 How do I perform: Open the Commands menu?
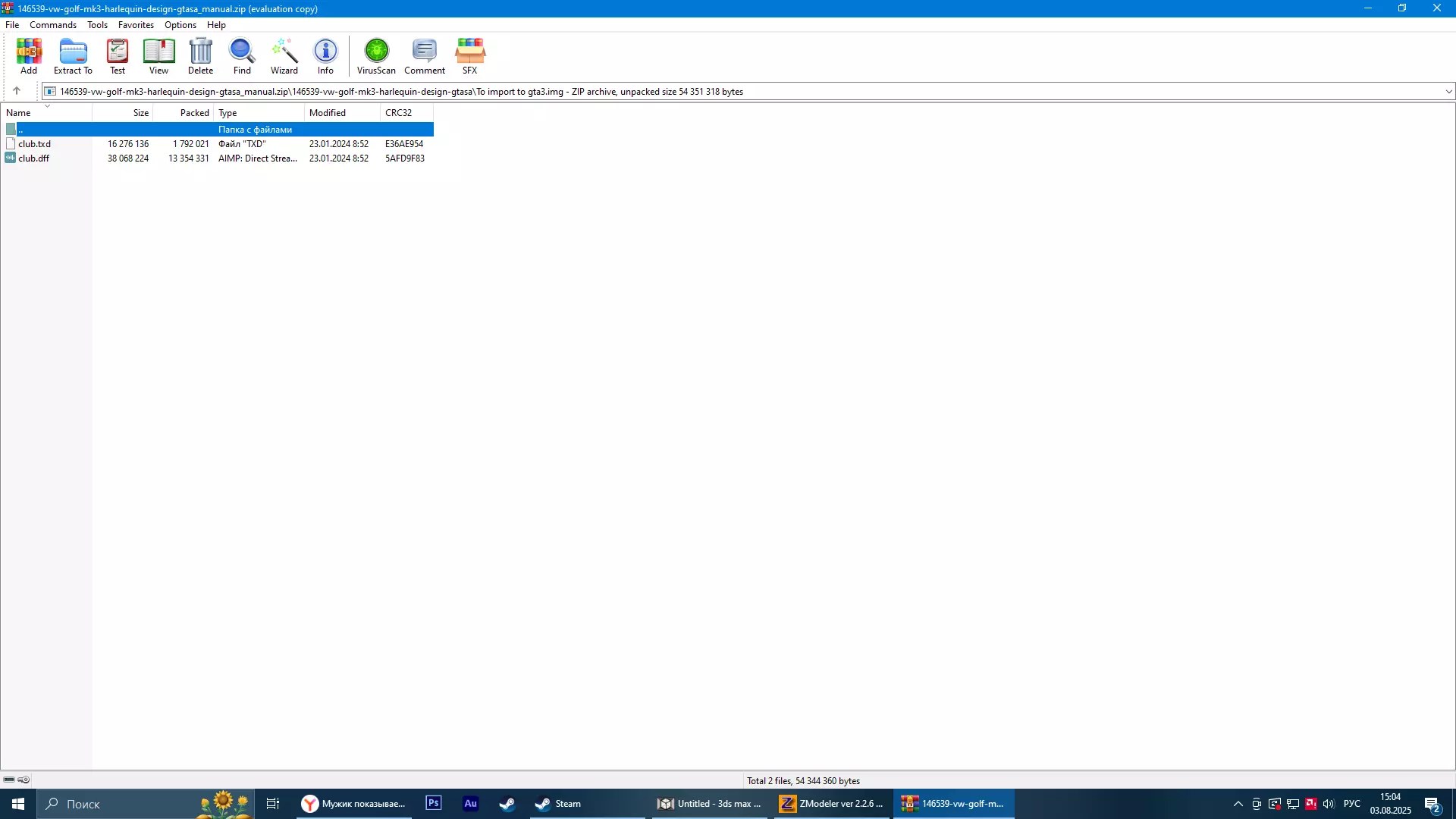[x=53, y=25]
